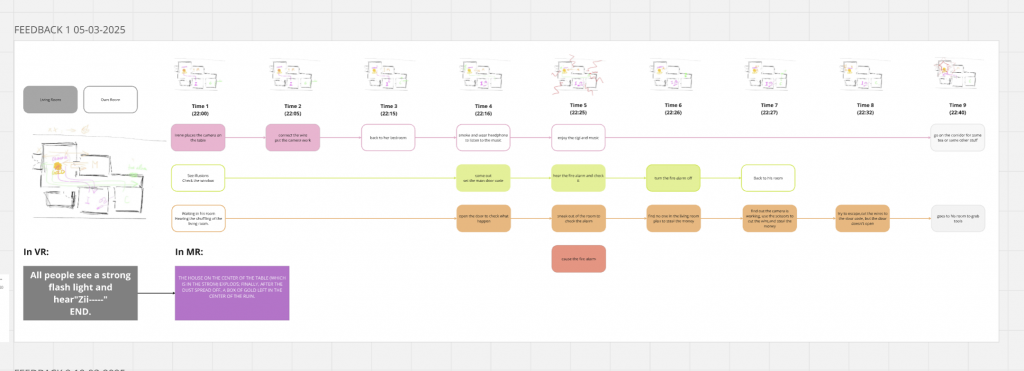Select the gray 'All people see a strong flash light' box
The width and height of the screenshot is (1024, 371).
pyautogui.click(x=80, y=293)
